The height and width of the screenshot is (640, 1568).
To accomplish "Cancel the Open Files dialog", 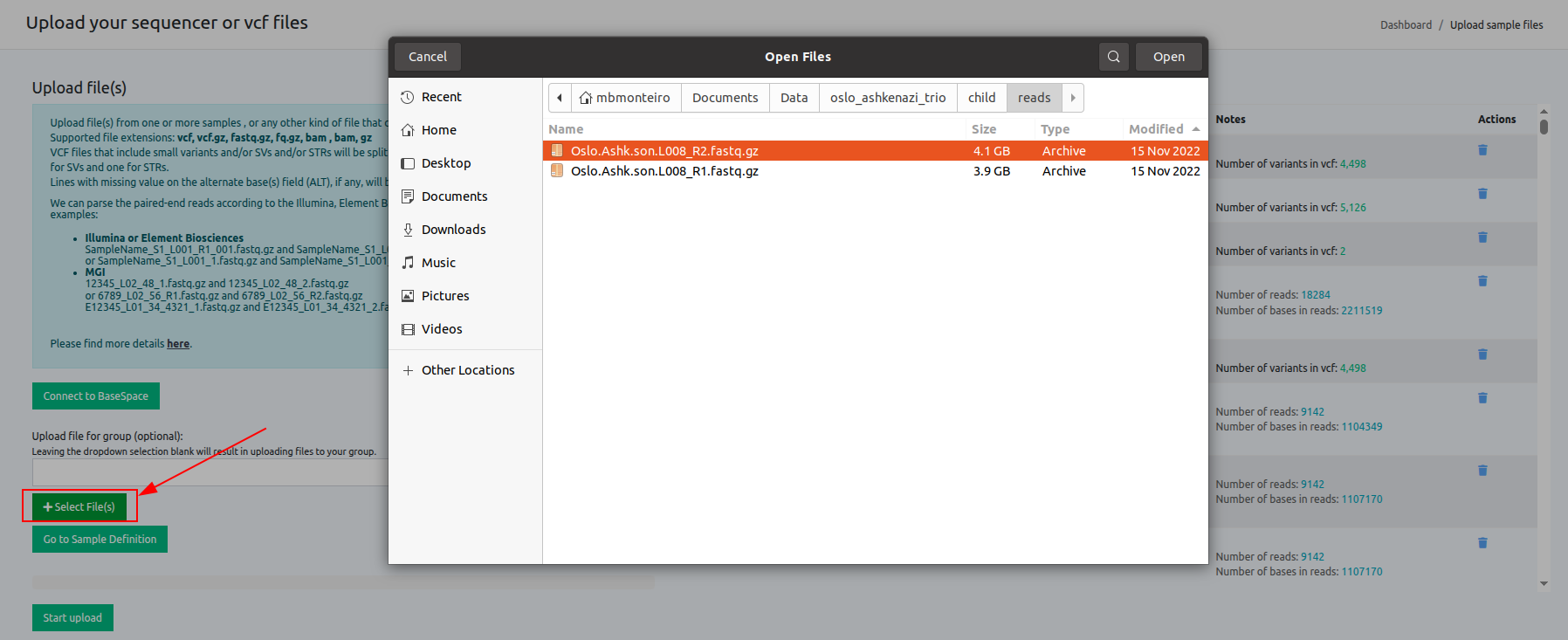I will 427,57.
